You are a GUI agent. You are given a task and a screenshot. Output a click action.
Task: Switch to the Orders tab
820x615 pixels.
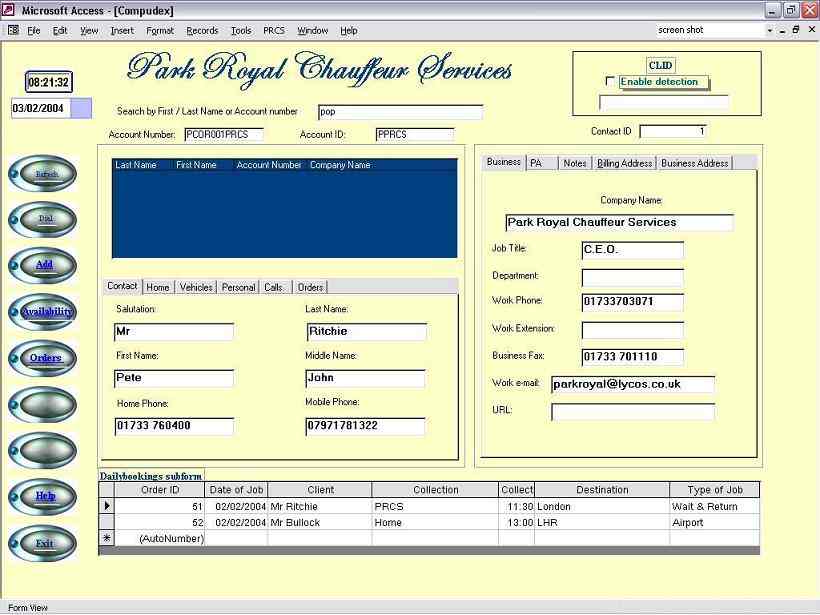(310, 287)
